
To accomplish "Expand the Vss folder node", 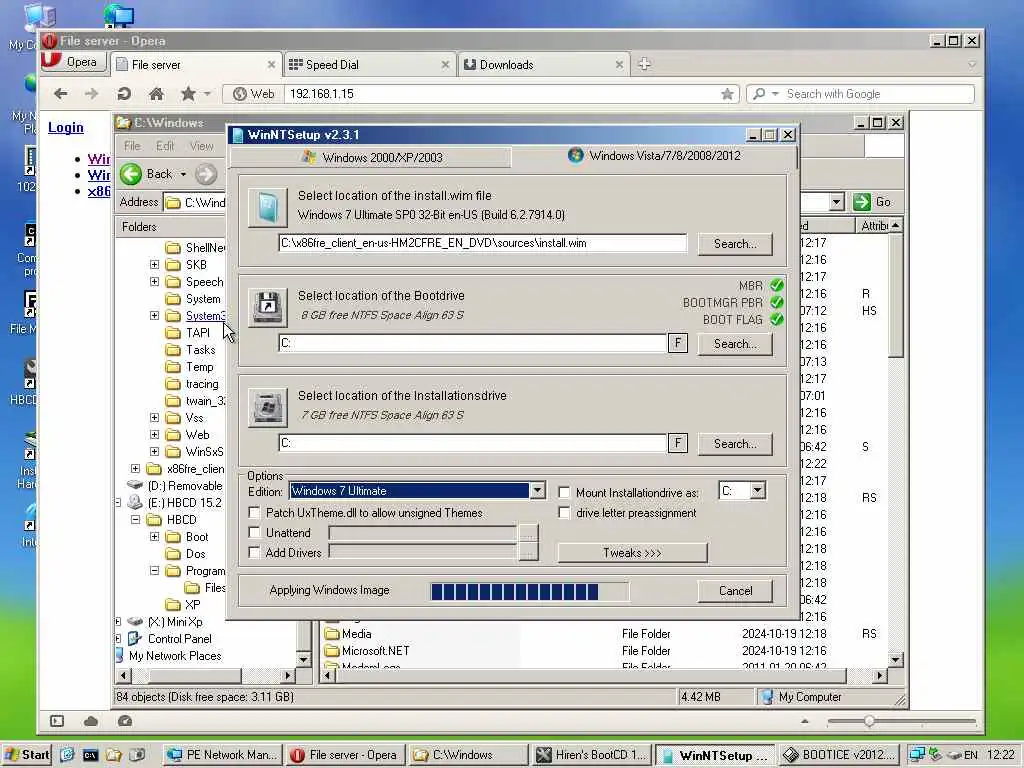I will (x=154, y=417).
